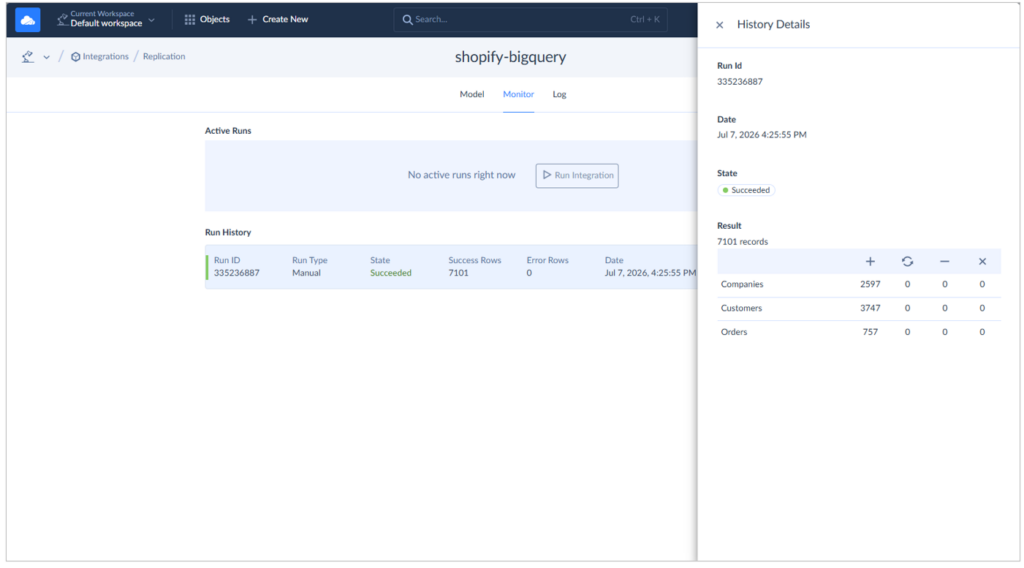Viewport: 1024px width, 568px height.
Task: Click the failed (X) column icon
Action: point(982,261)
